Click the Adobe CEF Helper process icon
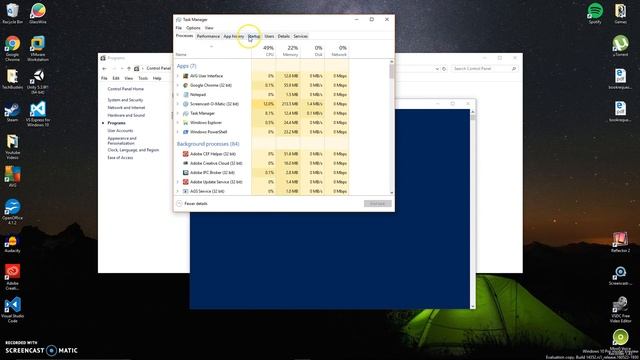 [x=185, y=154]
